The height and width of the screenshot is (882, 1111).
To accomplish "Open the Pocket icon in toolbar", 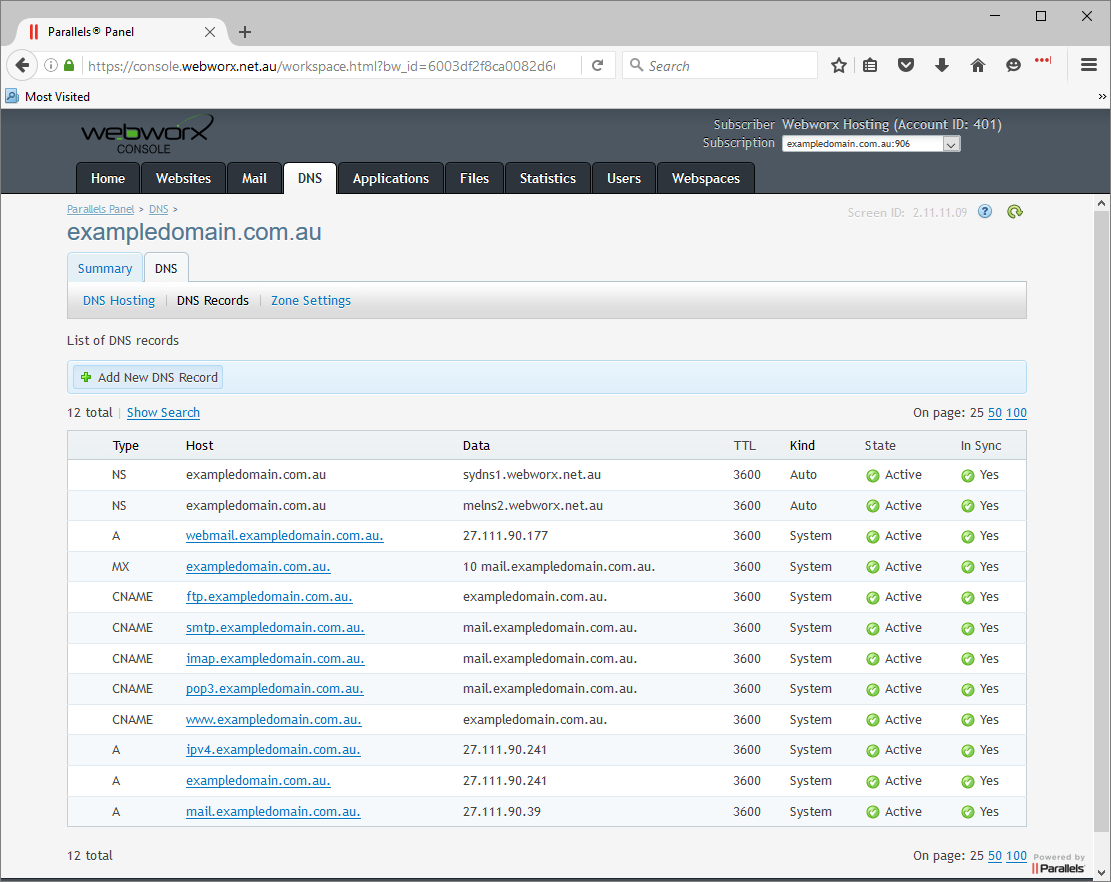I will 906,66.
